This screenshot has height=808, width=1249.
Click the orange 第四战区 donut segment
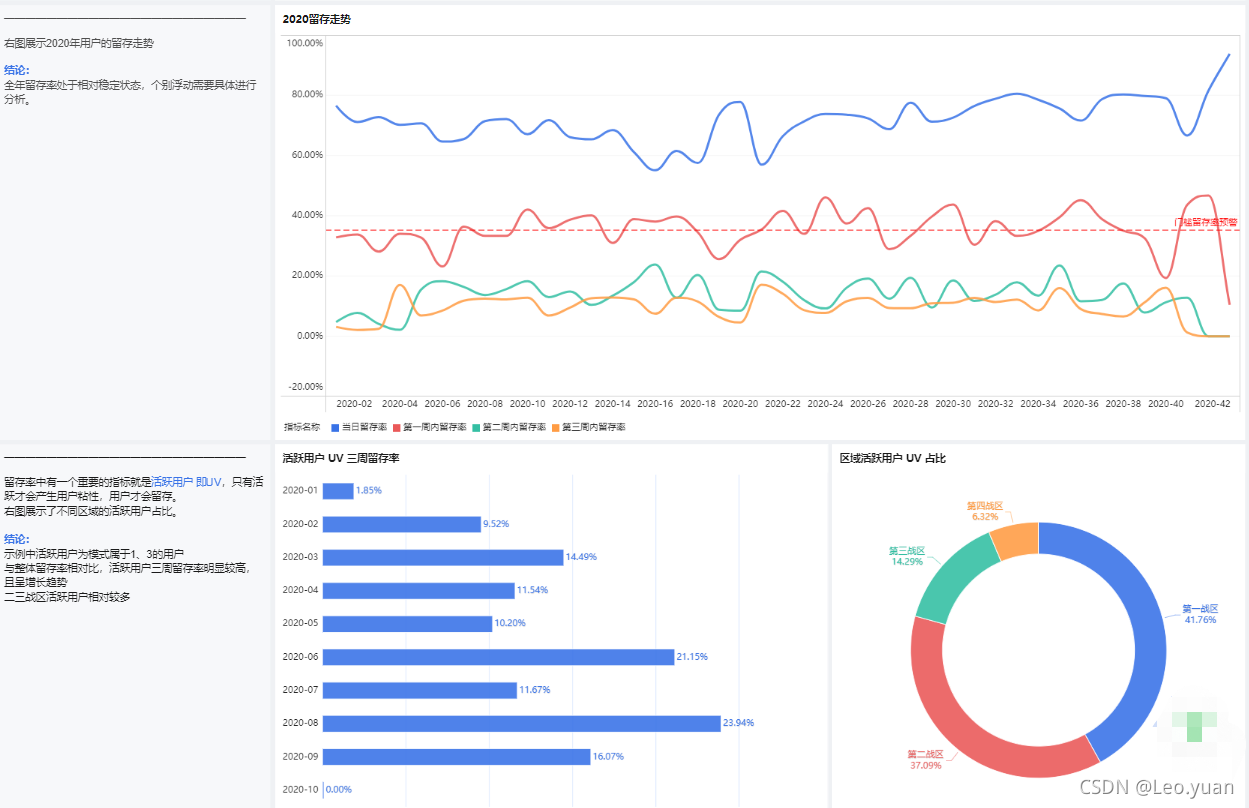click(x=1015, y=539)
